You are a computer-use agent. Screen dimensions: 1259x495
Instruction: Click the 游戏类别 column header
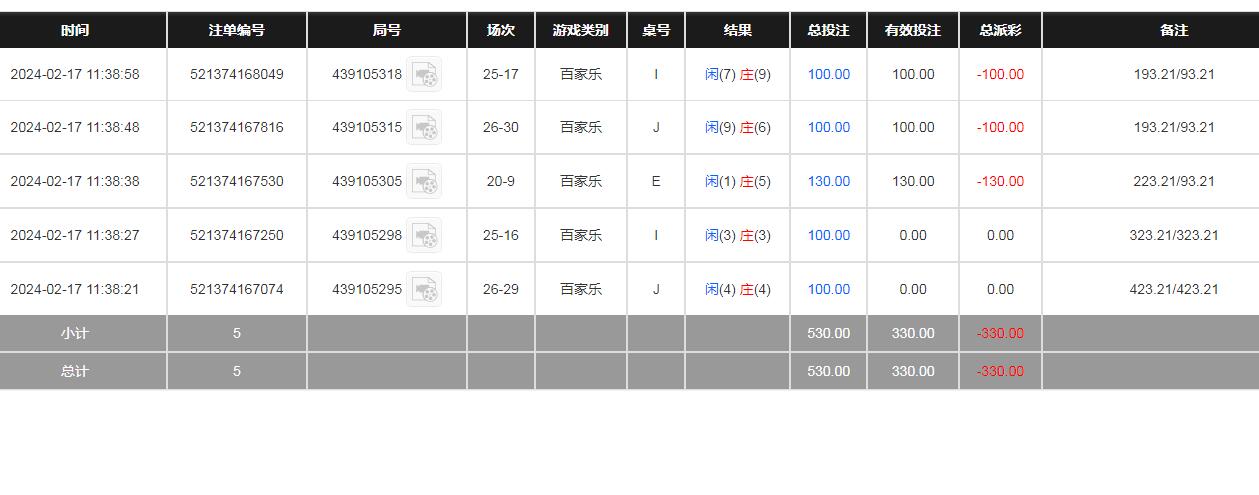[580, 30]
